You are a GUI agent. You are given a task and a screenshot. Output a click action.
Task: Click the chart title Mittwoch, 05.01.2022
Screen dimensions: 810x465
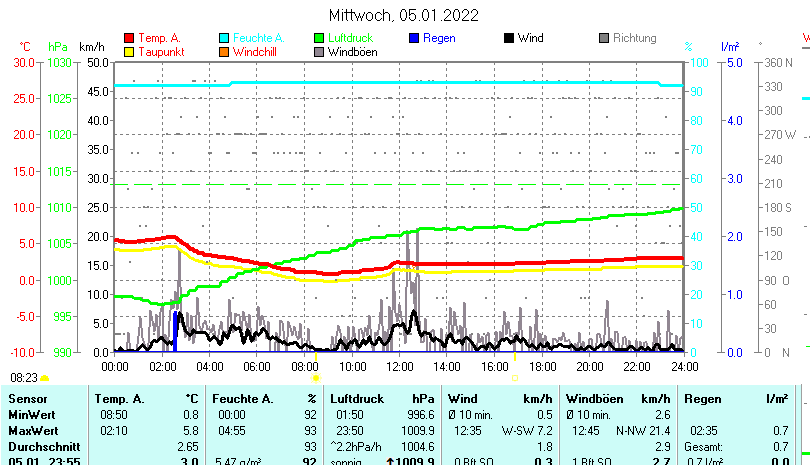click(404, 15)
